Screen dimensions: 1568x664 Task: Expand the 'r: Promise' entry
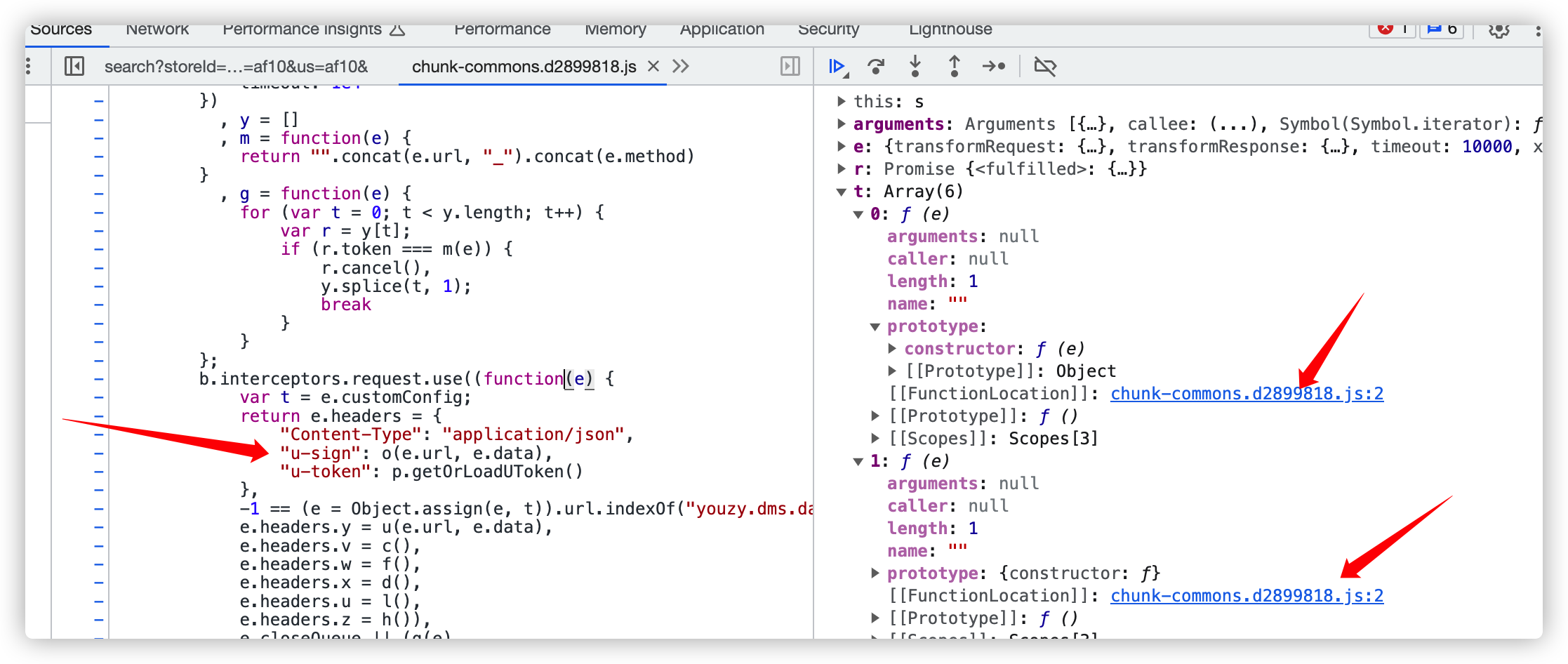coord(841,169)
